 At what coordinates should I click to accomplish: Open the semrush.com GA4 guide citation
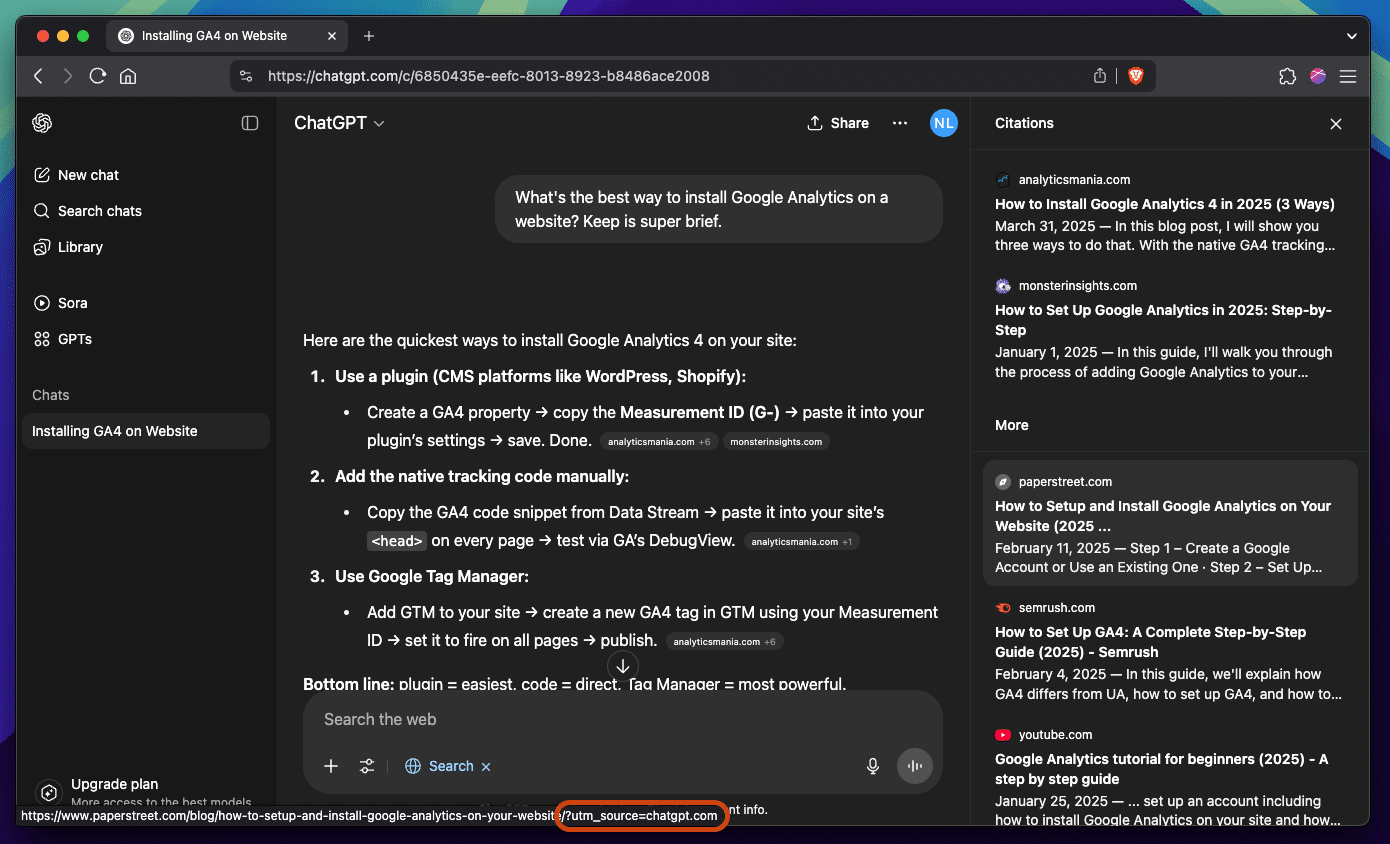1170,650
